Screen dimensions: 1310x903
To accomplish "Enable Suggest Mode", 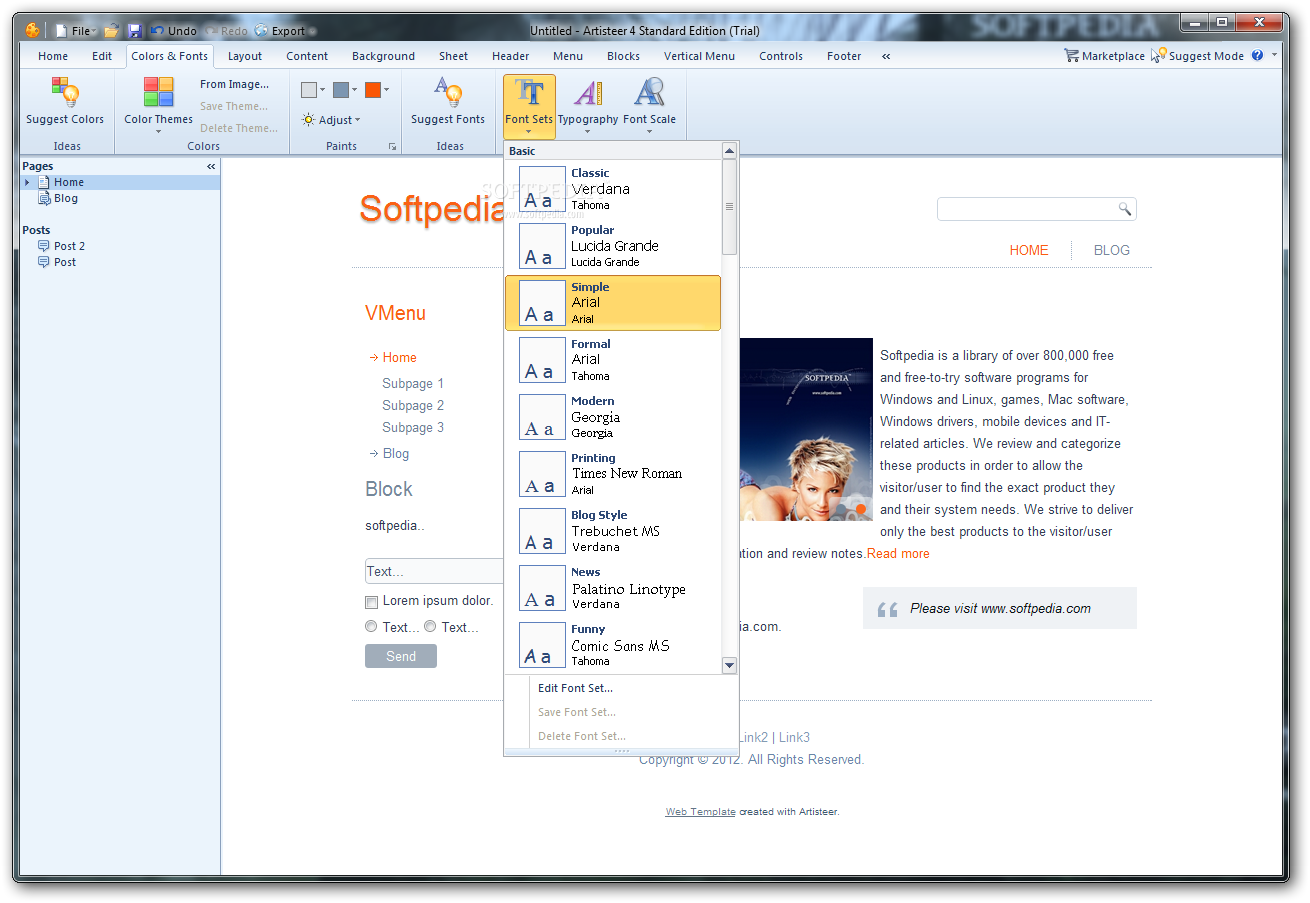I will [1197, 56].
